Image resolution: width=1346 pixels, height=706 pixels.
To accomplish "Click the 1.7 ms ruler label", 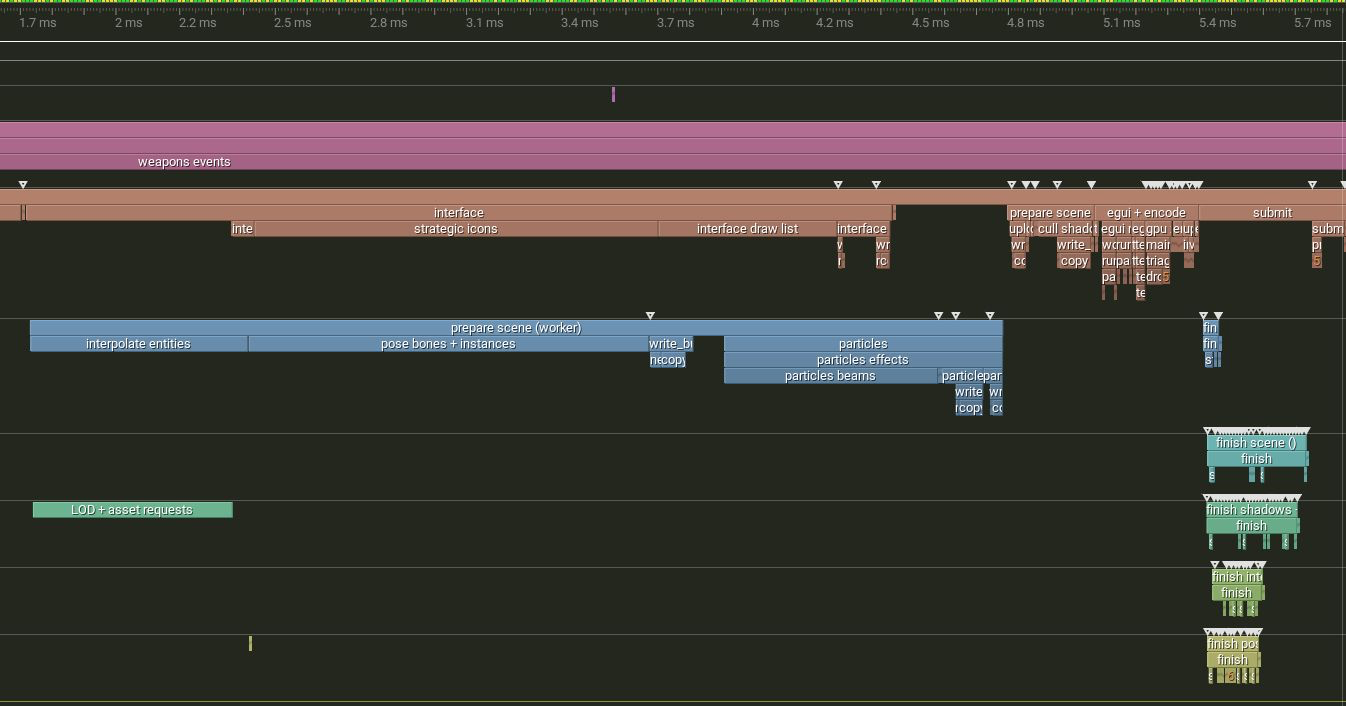I will tap(38, 23).
